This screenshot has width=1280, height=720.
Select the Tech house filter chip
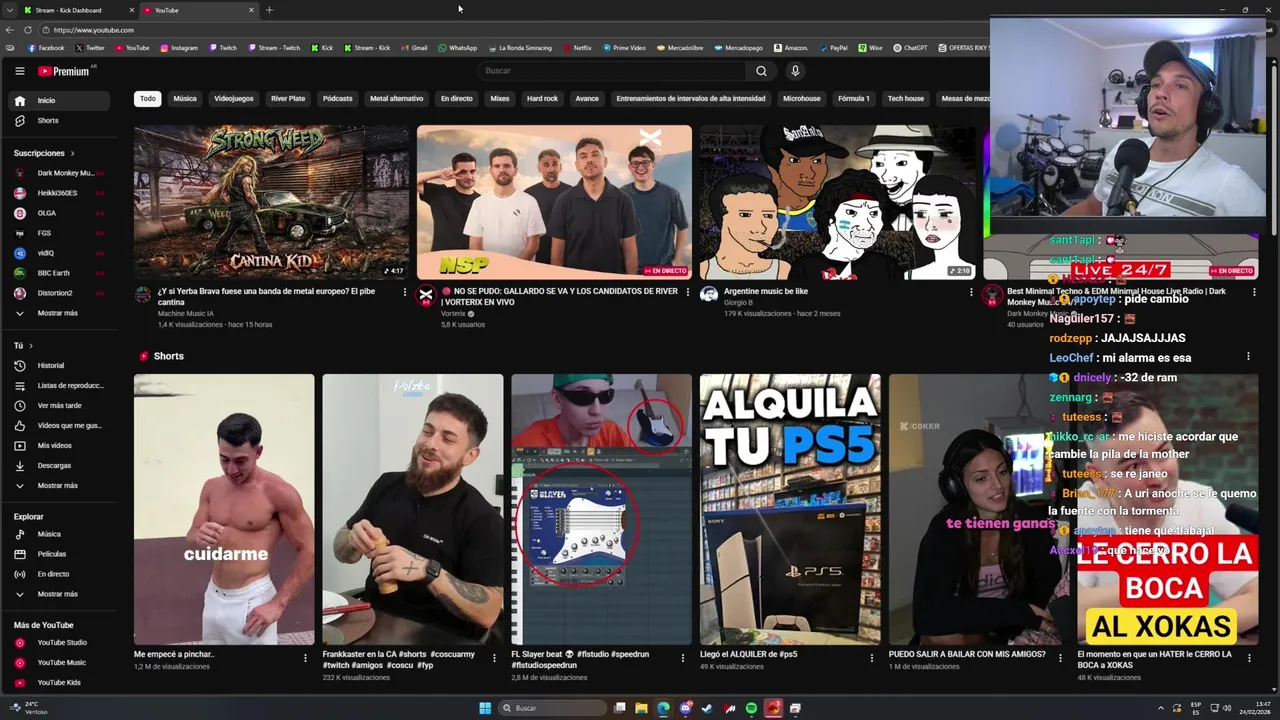point(906,99)
